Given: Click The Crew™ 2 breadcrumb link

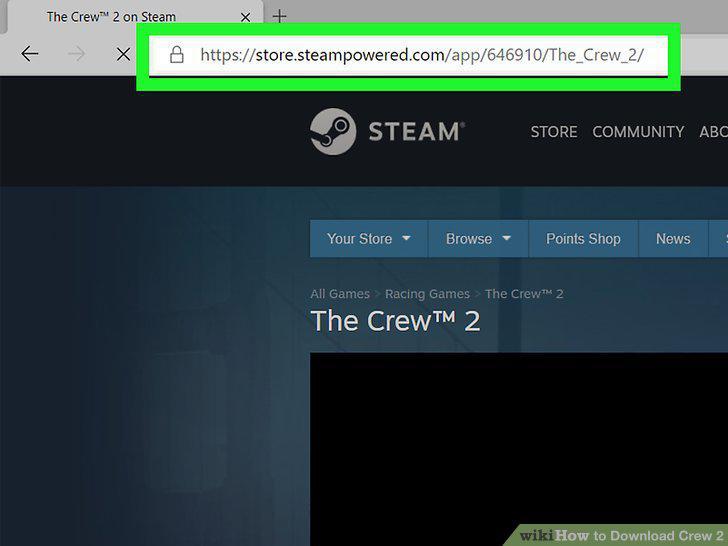Looking at the screenshot, I should [524, 294].
